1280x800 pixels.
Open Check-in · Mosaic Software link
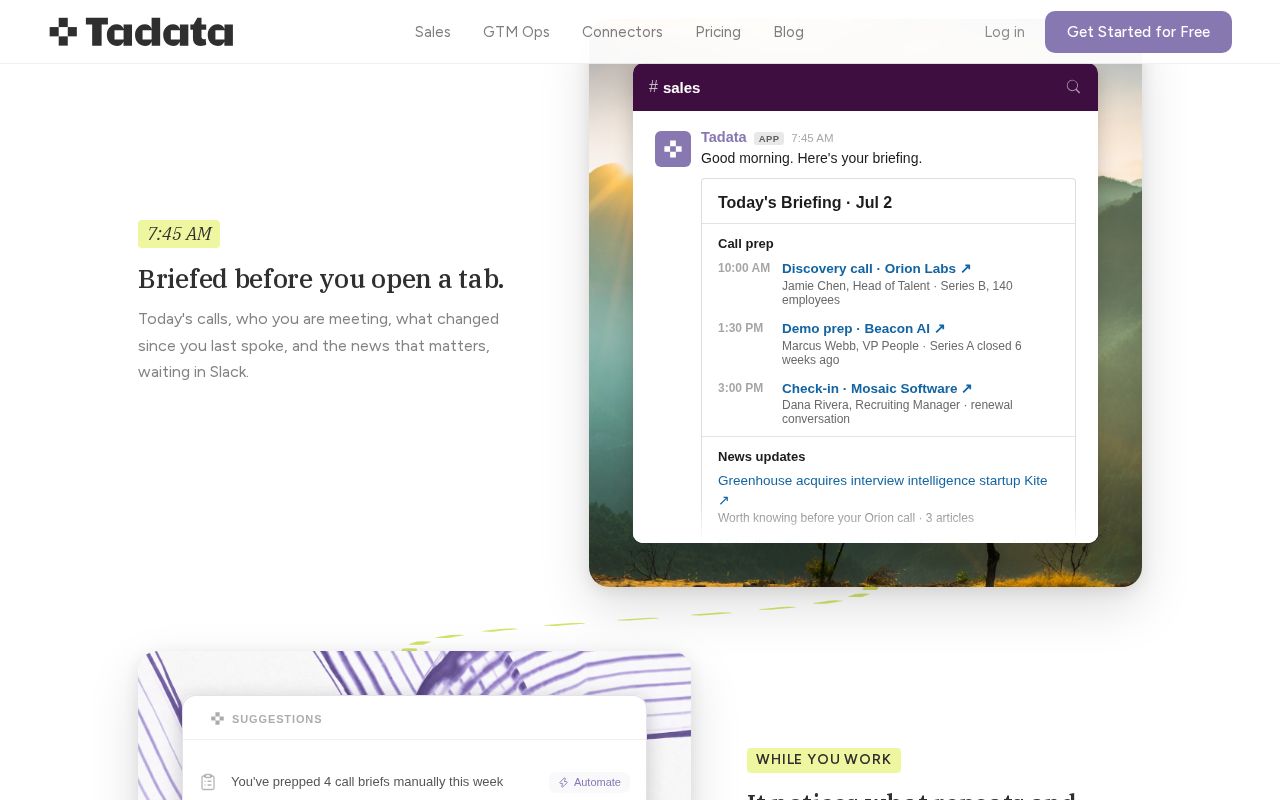(x=877, y=388)
